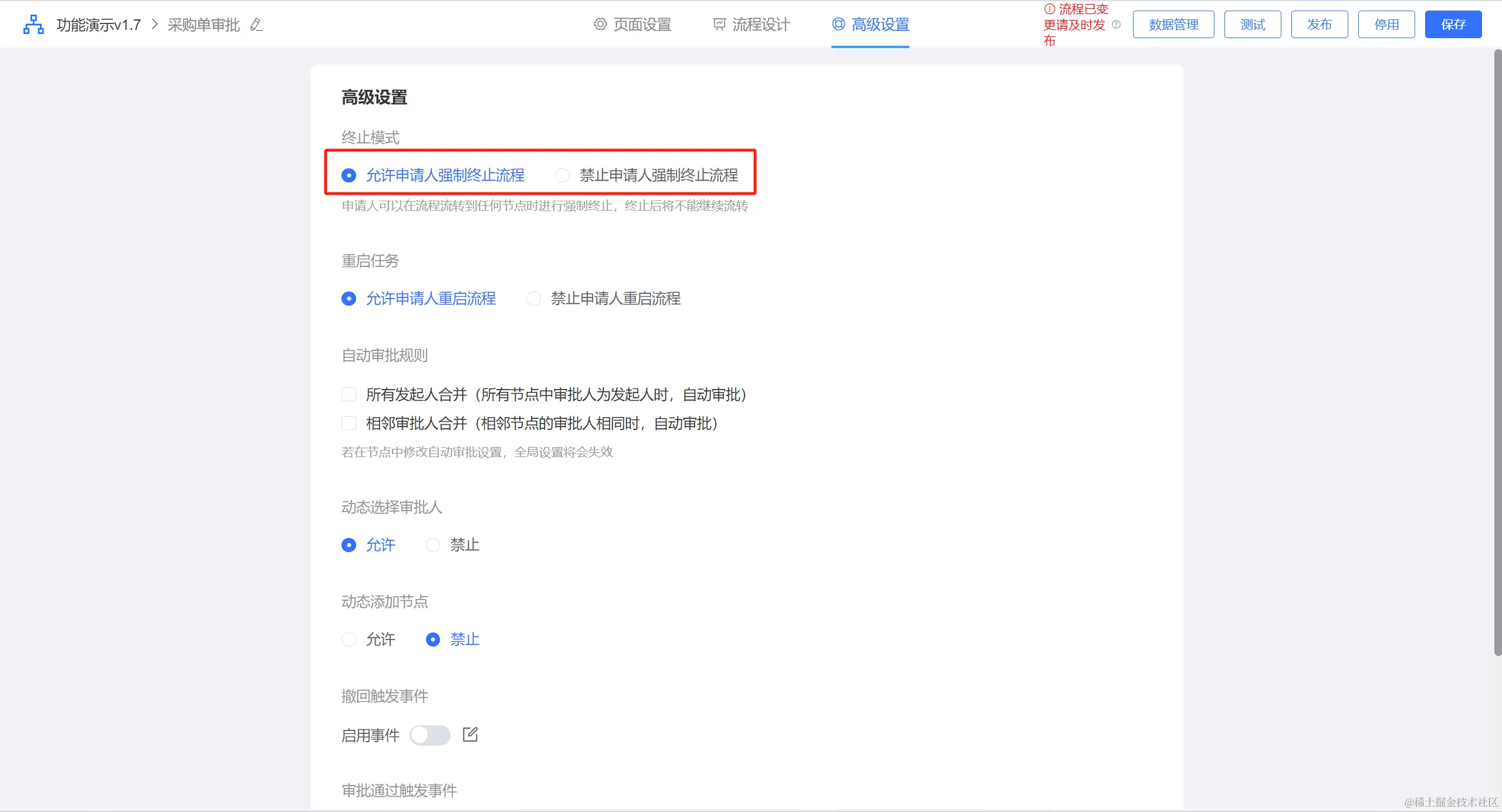Check the 所有发起人合并 auto-approval checkbox
Screen dimensions: 1502x812
(349, 394)
